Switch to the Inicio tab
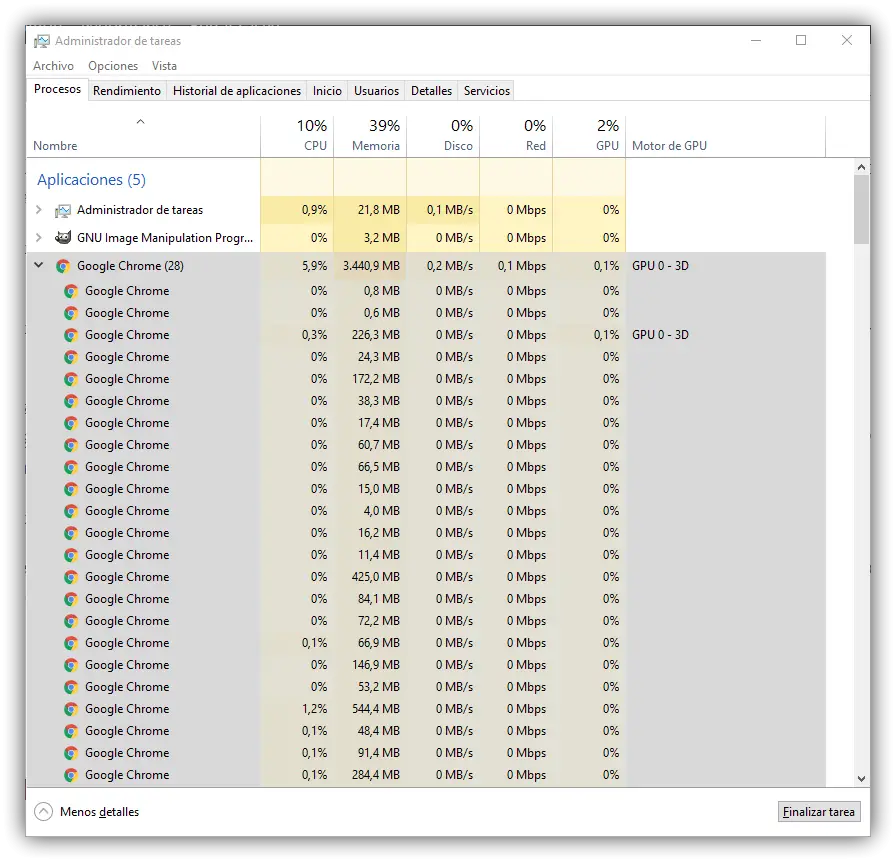This screenshot has height=862, width=896. 327,91
